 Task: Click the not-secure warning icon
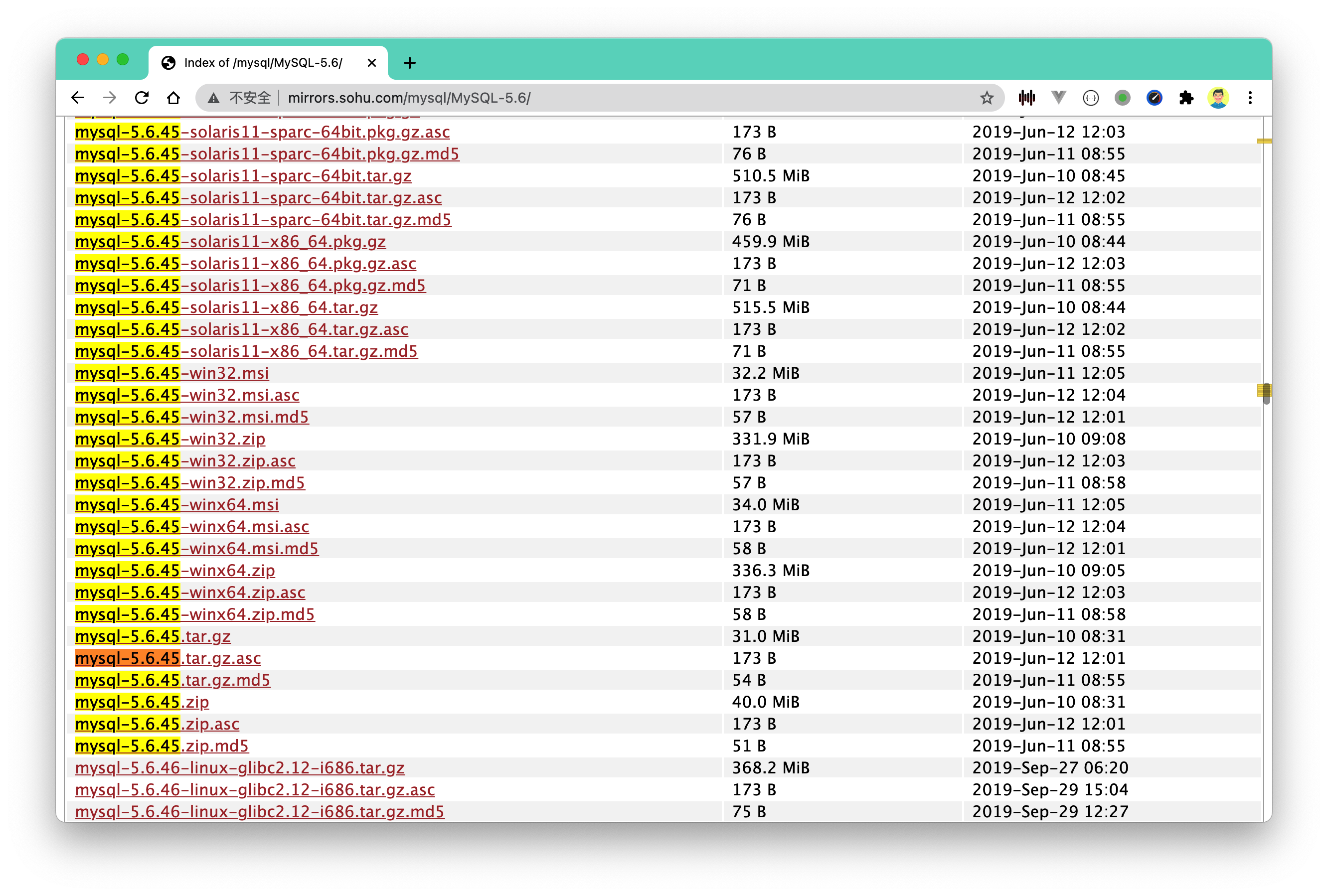(x=214, y=98)
